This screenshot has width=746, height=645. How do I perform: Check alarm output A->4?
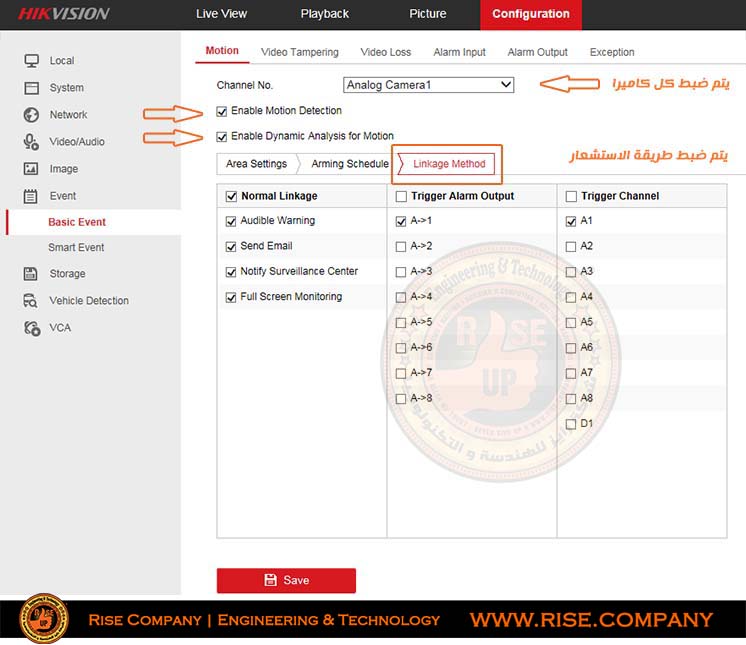point(401,297)
